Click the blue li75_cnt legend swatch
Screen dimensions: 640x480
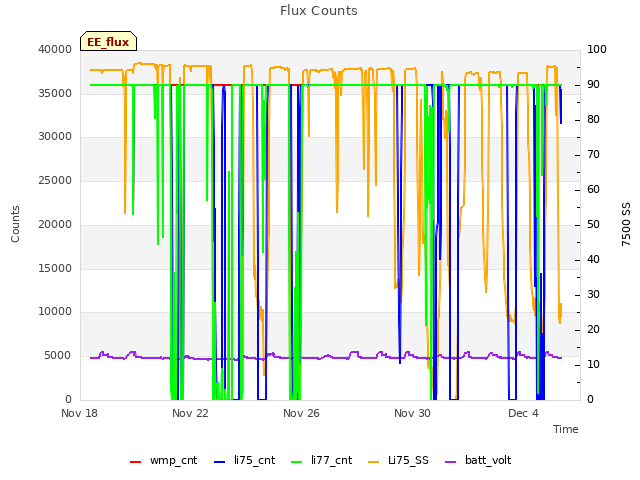pyautogui.click(x=220, y=462)
